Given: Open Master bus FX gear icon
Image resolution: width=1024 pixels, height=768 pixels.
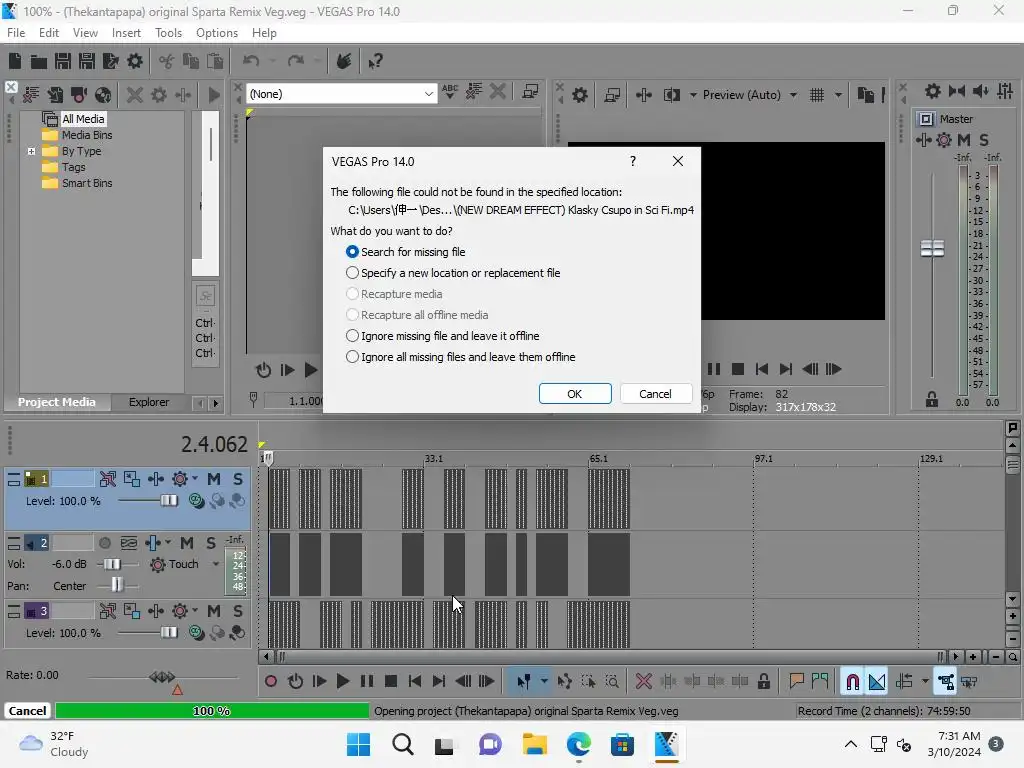Looking at the screenshot, I should click(944, 140).
